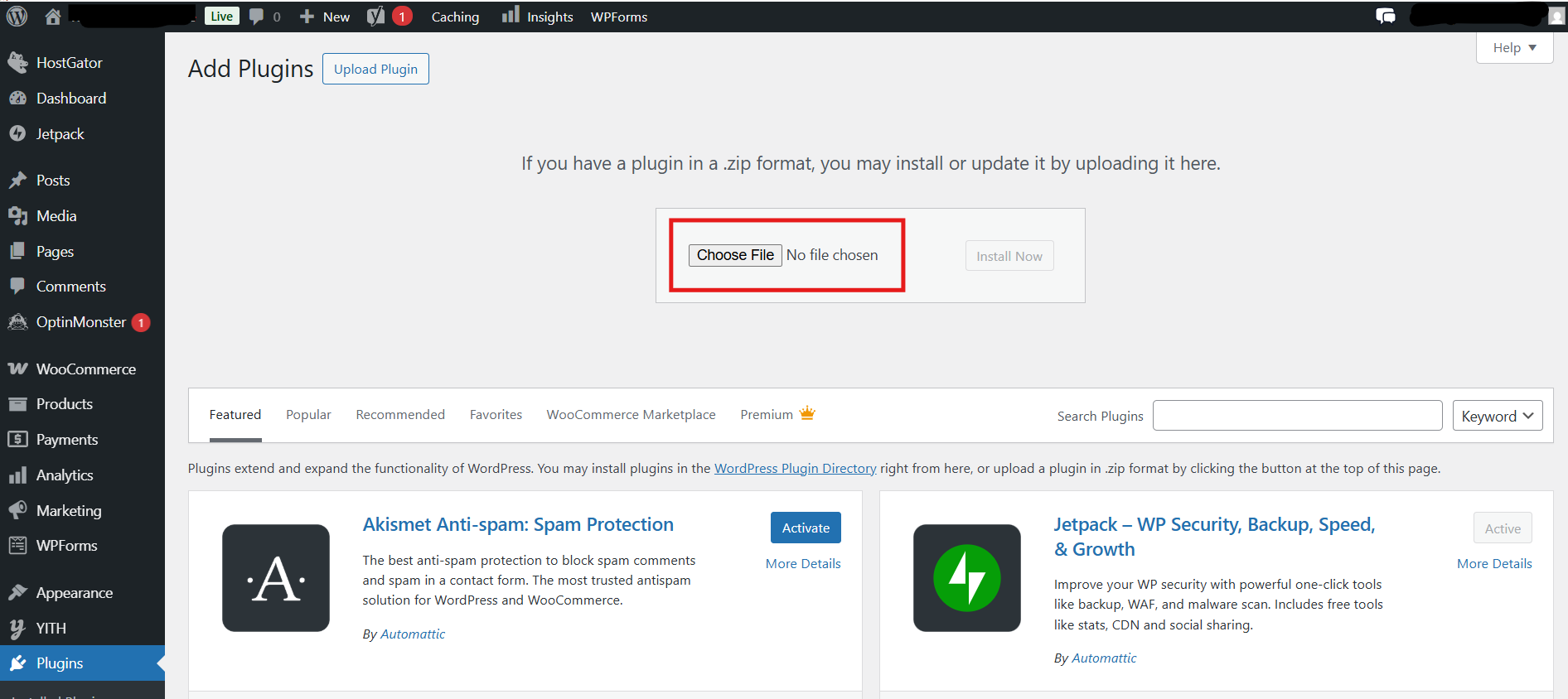
Task: Click the Upload Plugin button
Action: 375,70
